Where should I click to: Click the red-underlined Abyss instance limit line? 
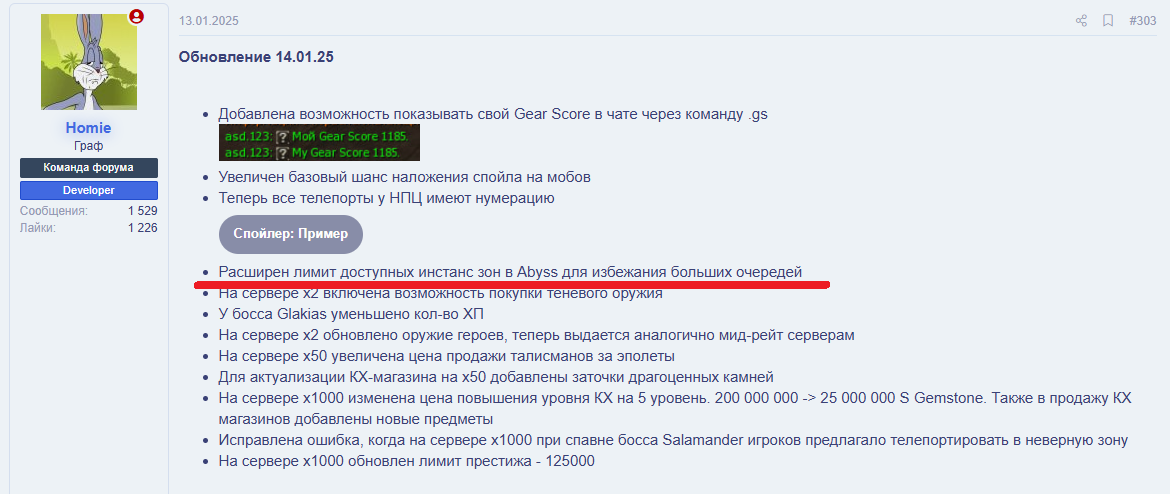click(x=510, y=272)
